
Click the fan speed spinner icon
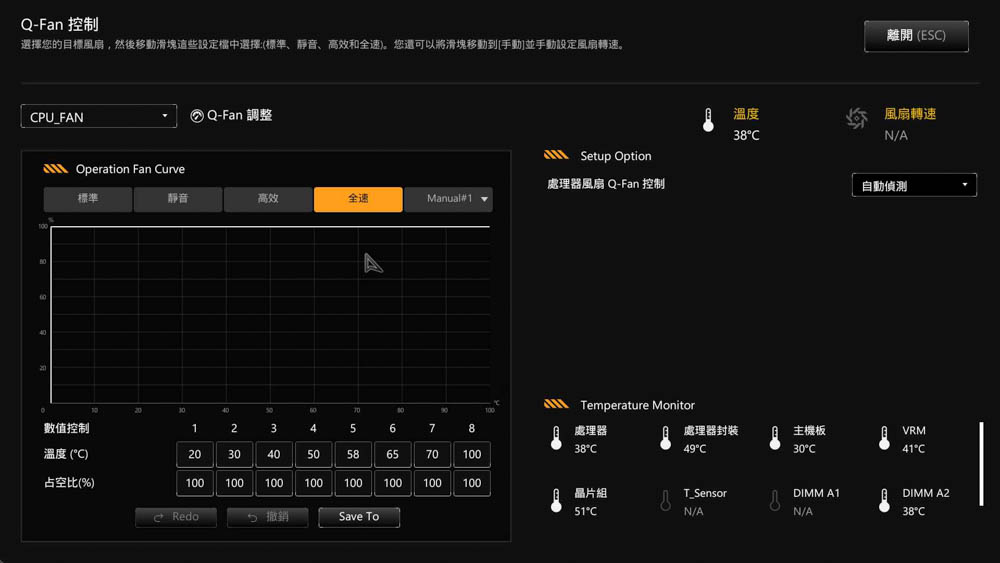click(x=857, y=119)
